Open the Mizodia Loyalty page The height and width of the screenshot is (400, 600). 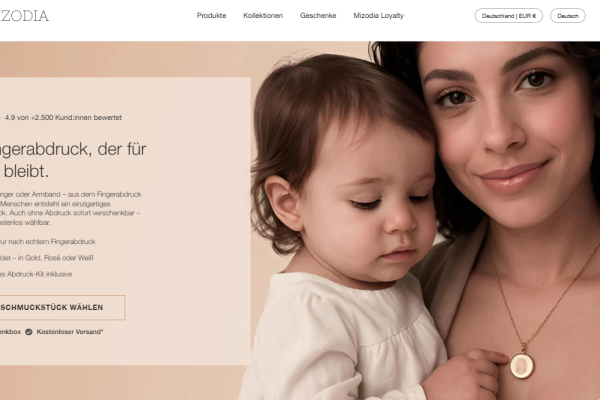point(378,16)
